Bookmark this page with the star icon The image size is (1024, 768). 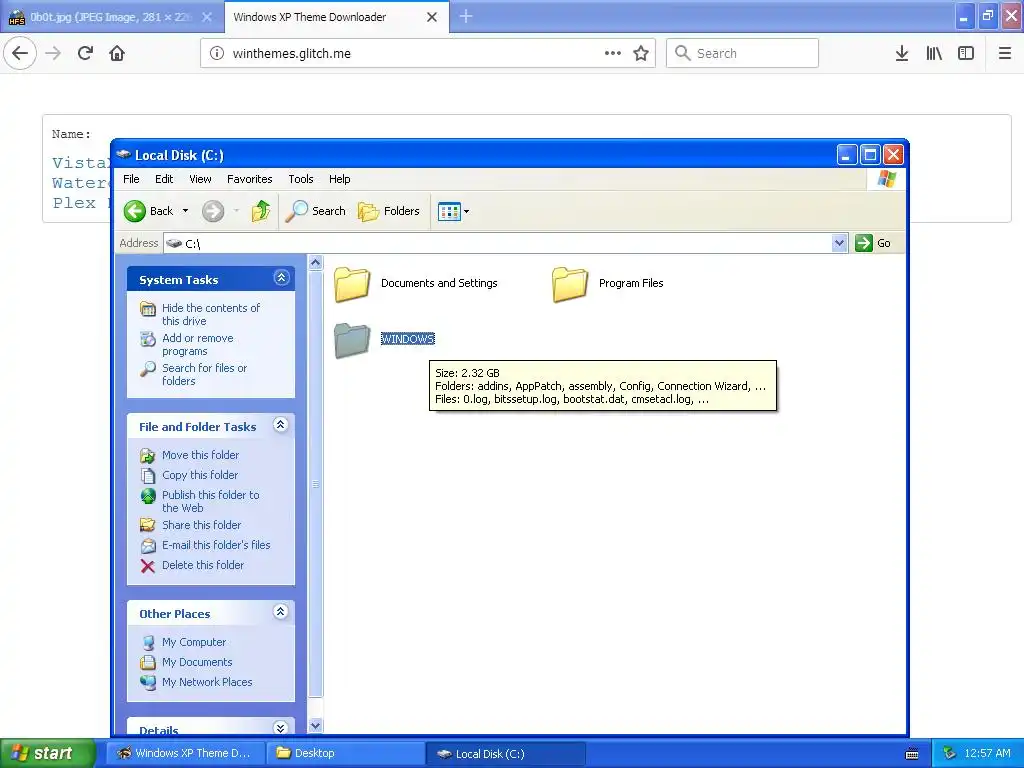tap(641, 53)
